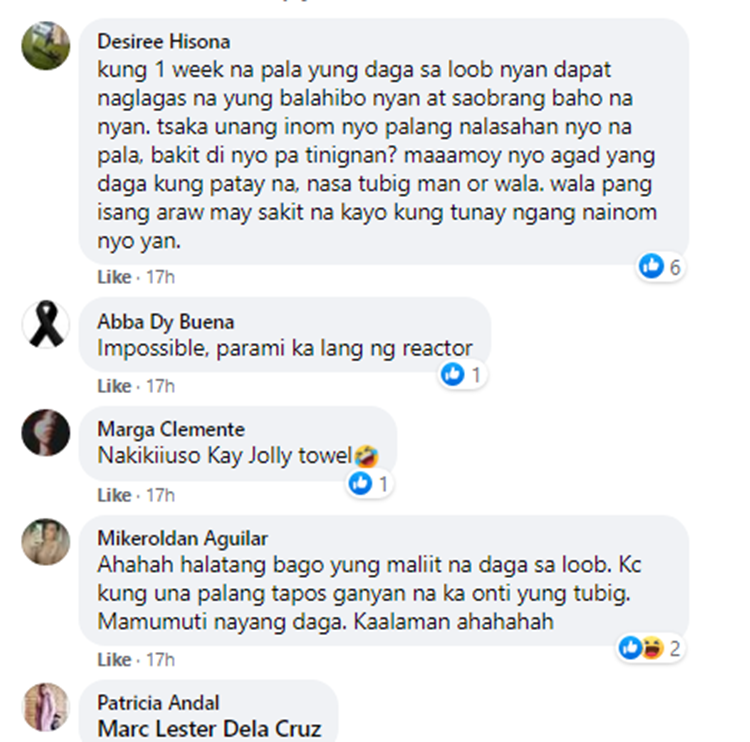View the 6 likes on Desiree's comment
Viewport: 750px width, 742px height.
[660, 266]
